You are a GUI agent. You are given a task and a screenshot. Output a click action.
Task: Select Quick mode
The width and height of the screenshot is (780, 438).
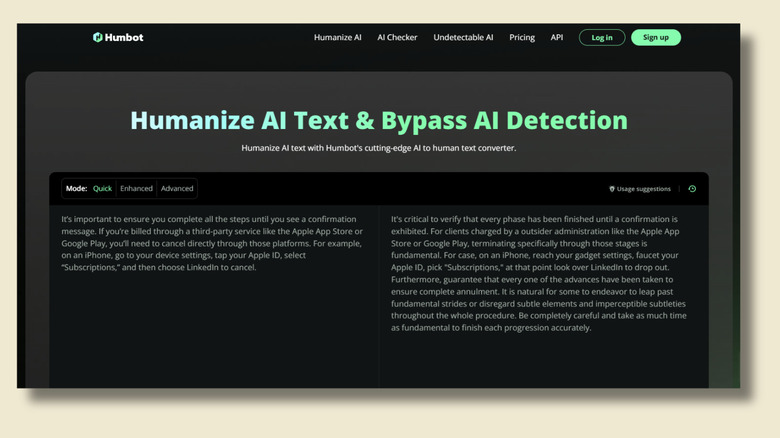click(x=102, y=189)
